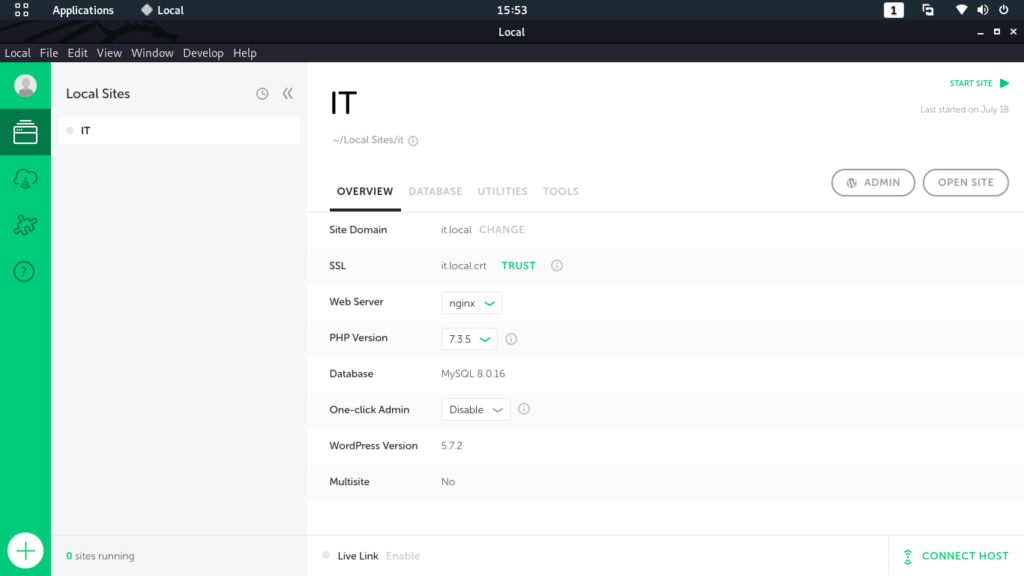
Task: Open the network wifi tray icon
Action: pos(961,10)
